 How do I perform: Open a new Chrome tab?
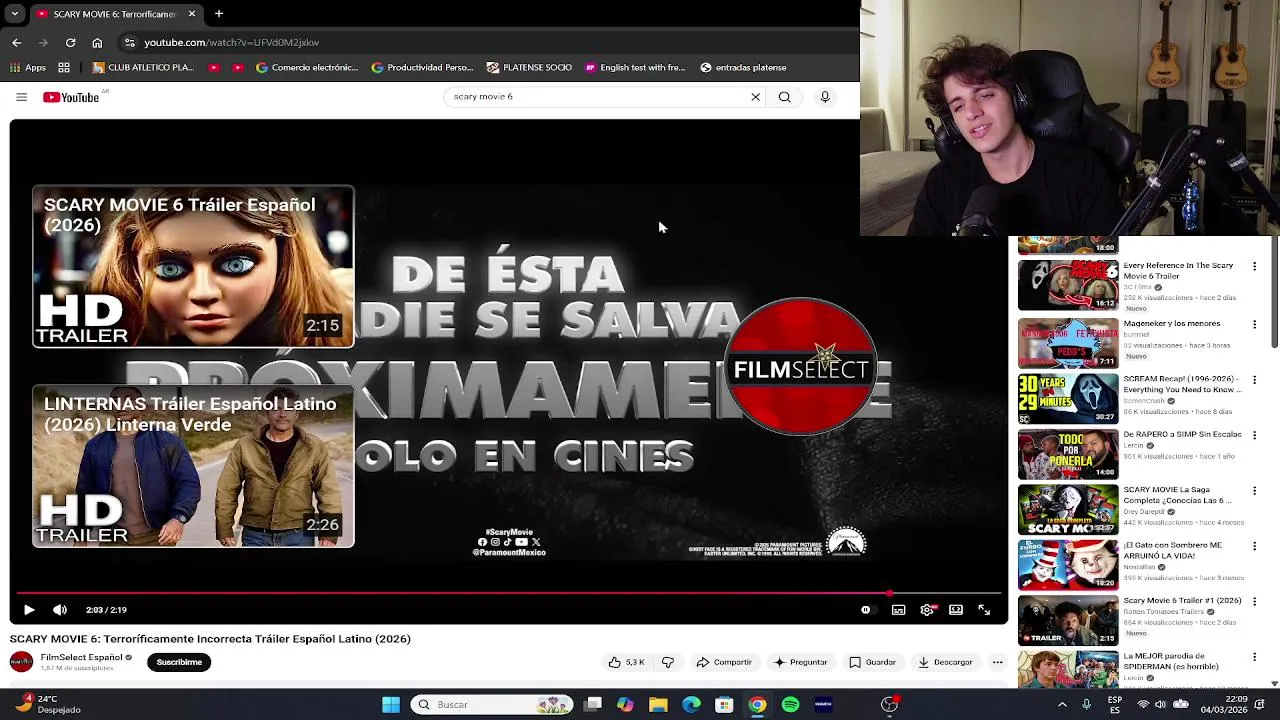[x=219, y=14]
